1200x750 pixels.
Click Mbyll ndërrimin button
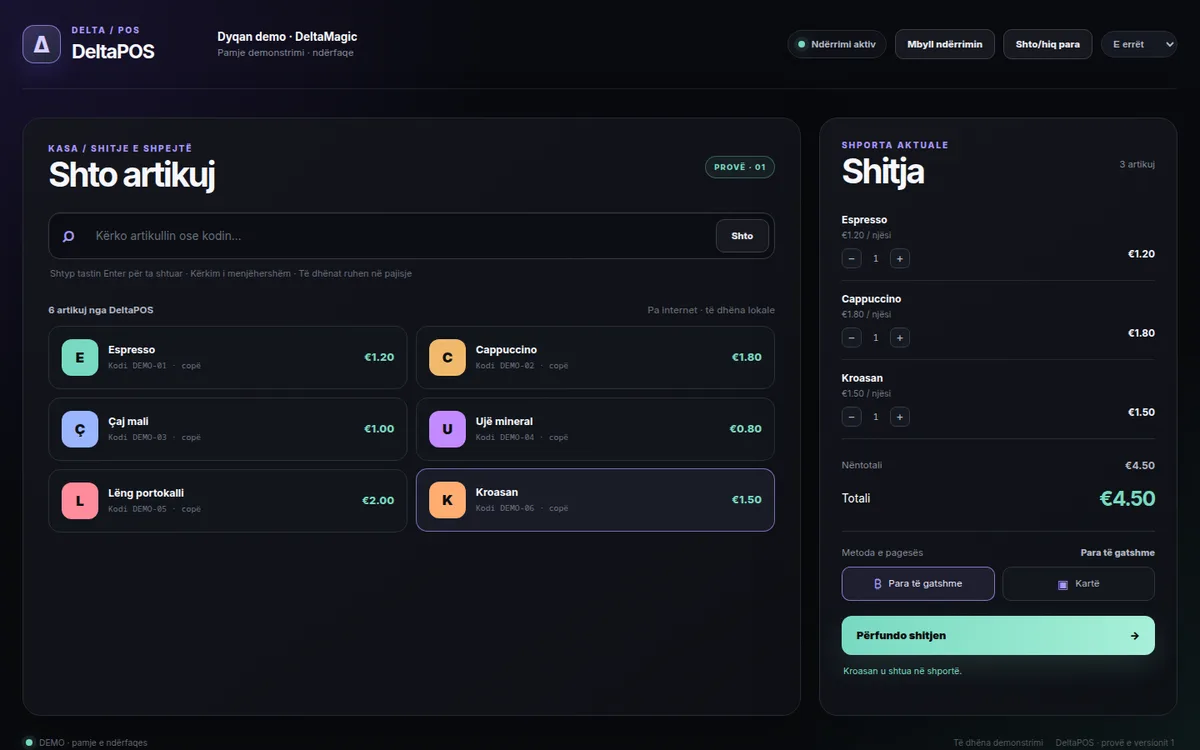pyautogui.click(x=945, y=45)
